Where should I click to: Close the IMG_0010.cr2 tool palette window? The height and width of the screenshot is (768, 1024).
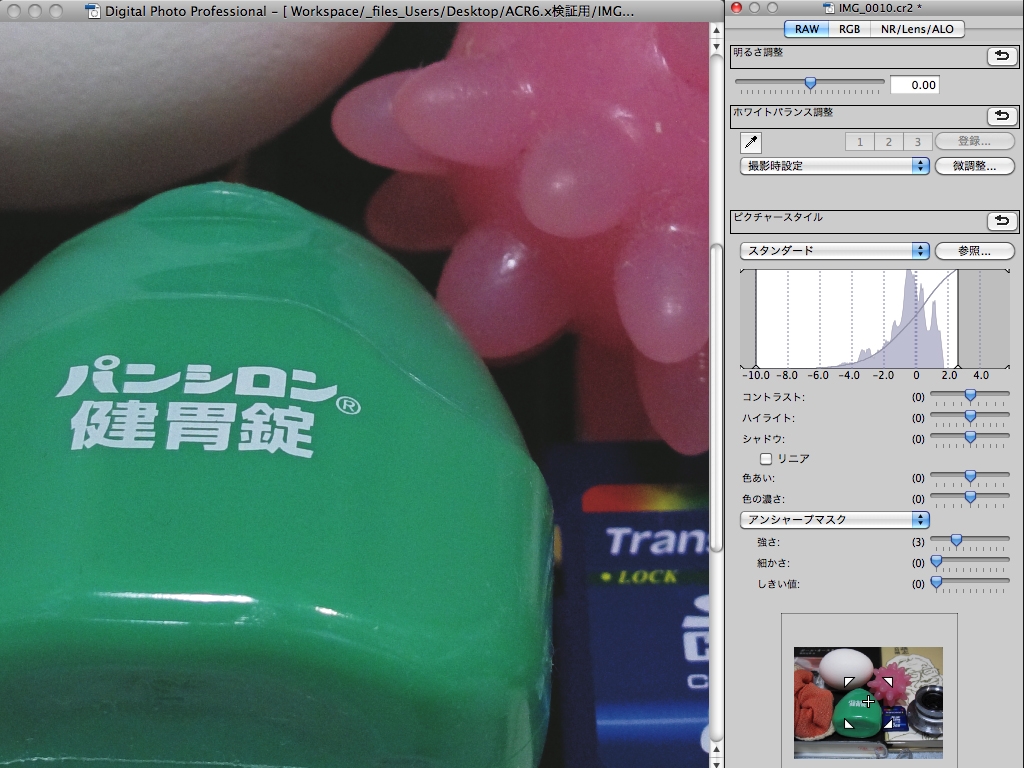[736, 8]
